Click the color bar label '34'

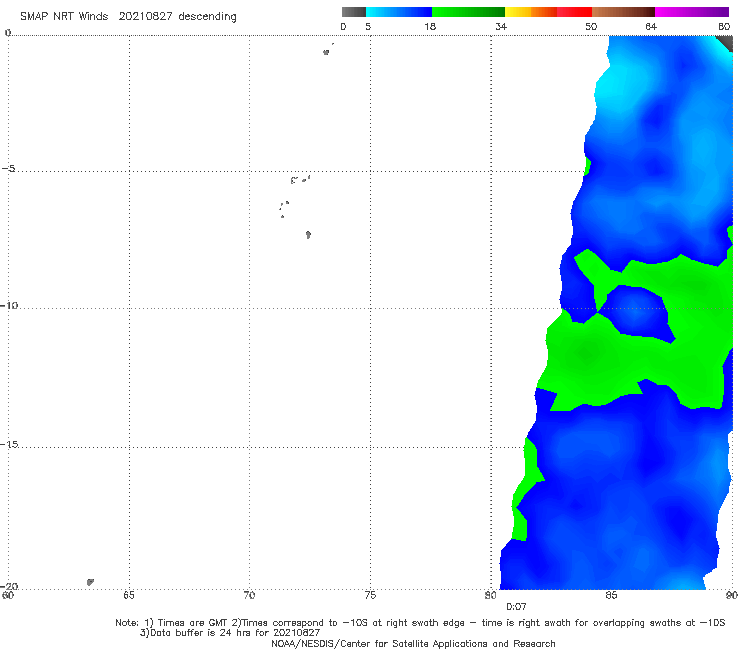(x=501, y=27)
